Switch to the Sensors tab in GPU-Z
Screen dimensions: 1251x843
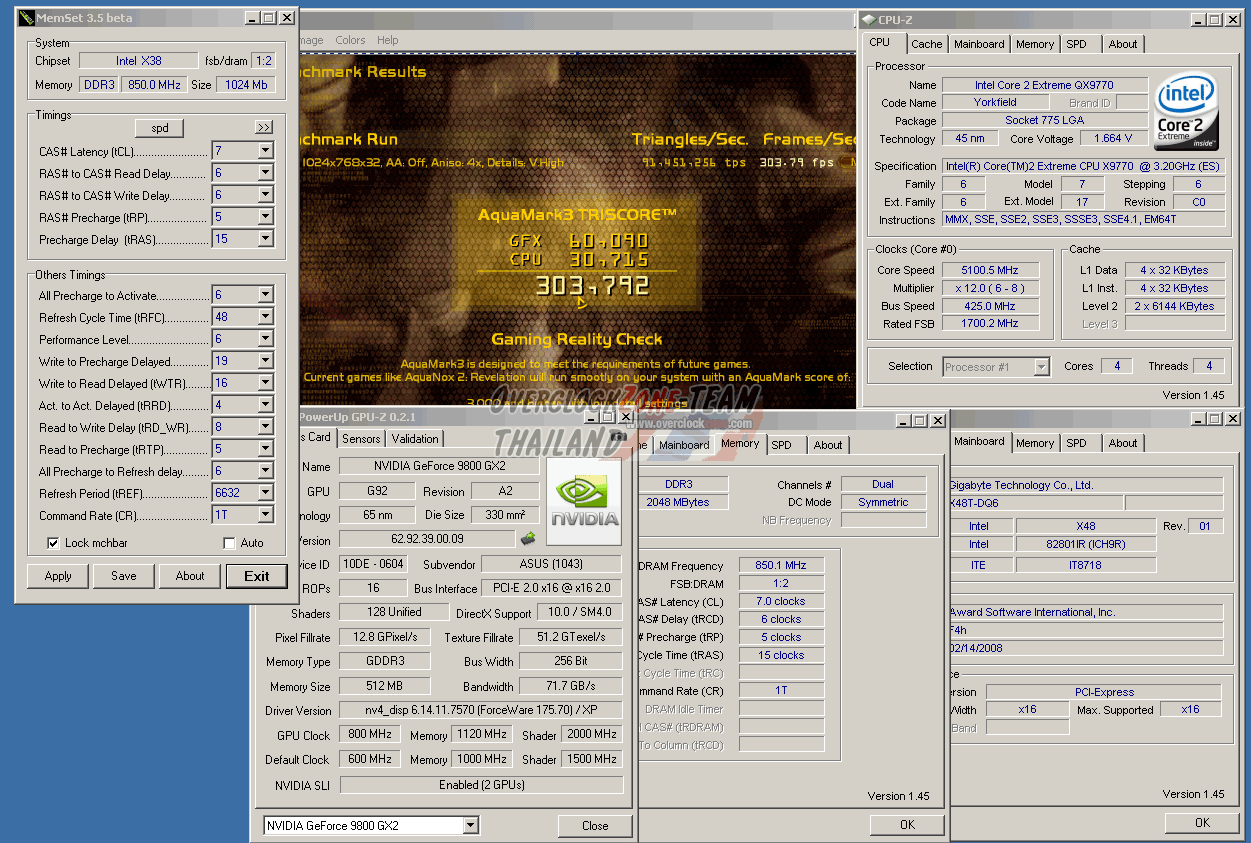(x=361, y=439)
